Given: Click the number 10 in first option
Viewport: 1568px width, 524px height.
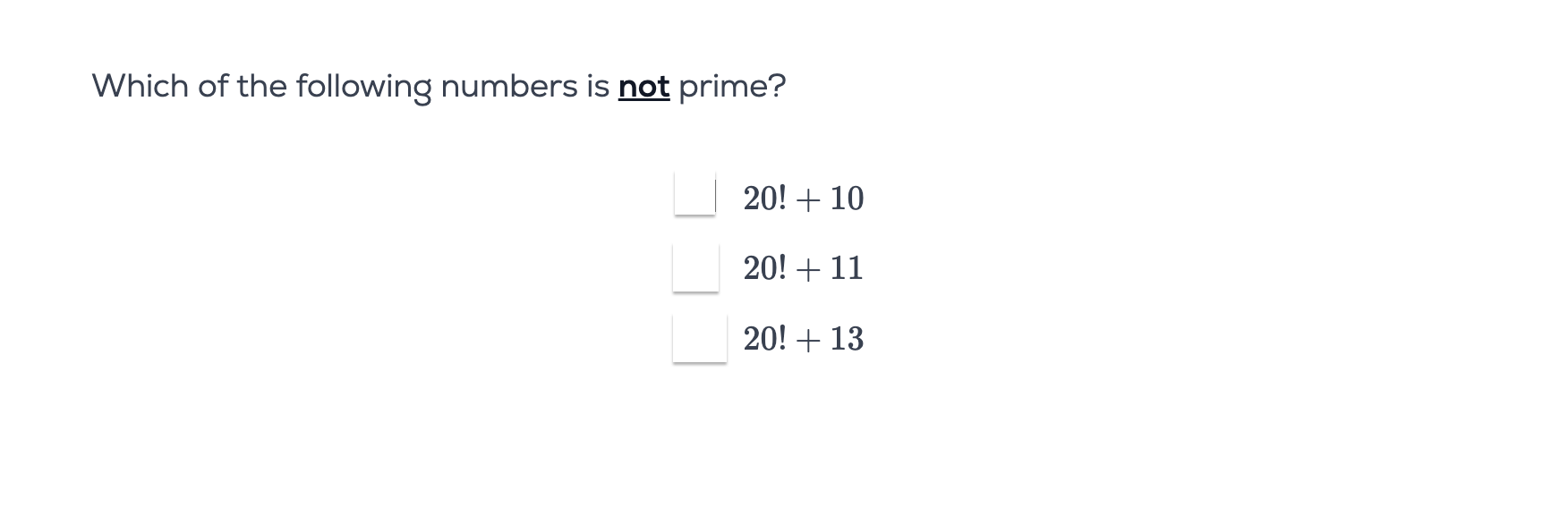Looking at the screenshot, I should click(847, 198).
